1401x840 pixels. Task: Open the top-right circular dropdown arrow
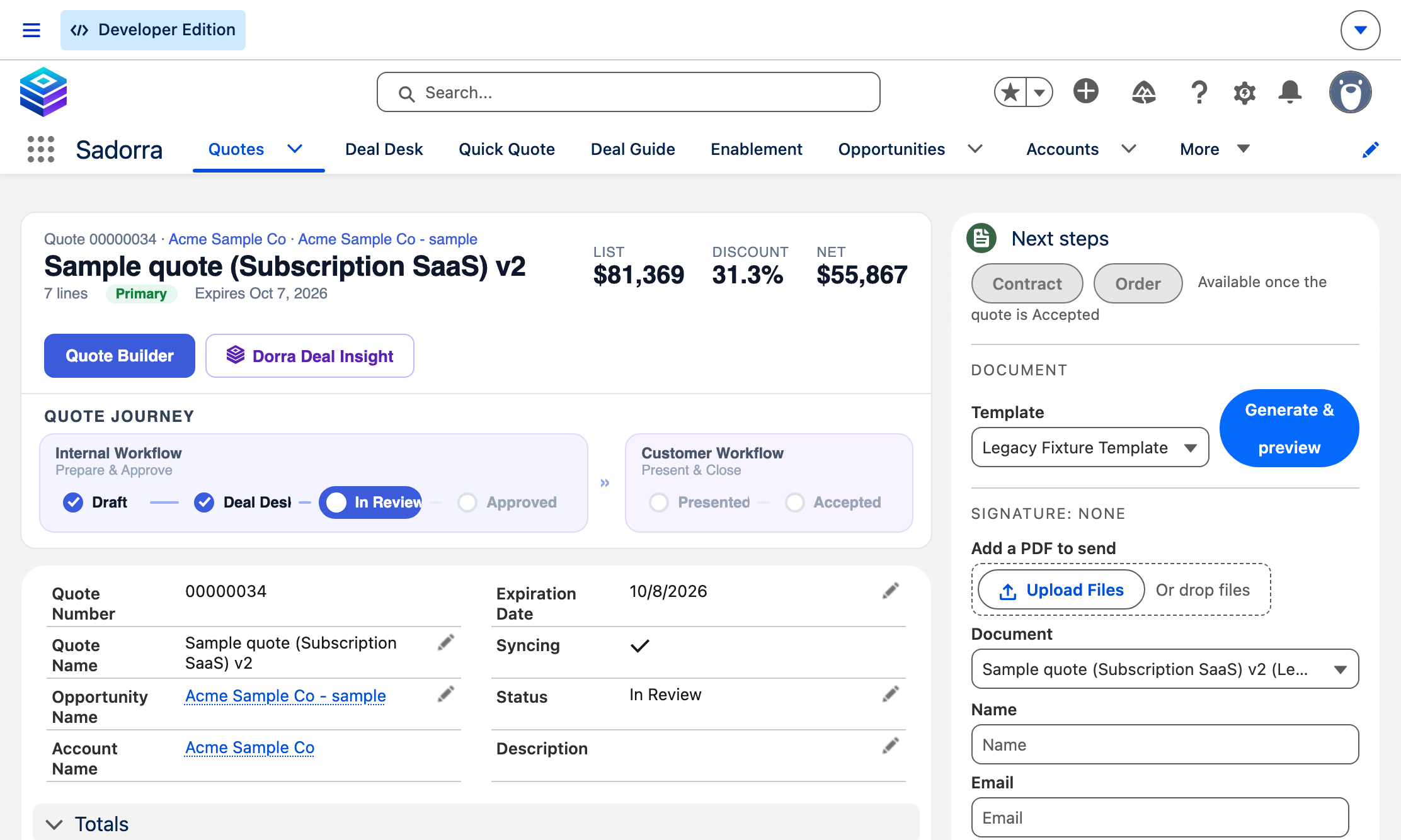1360,30
